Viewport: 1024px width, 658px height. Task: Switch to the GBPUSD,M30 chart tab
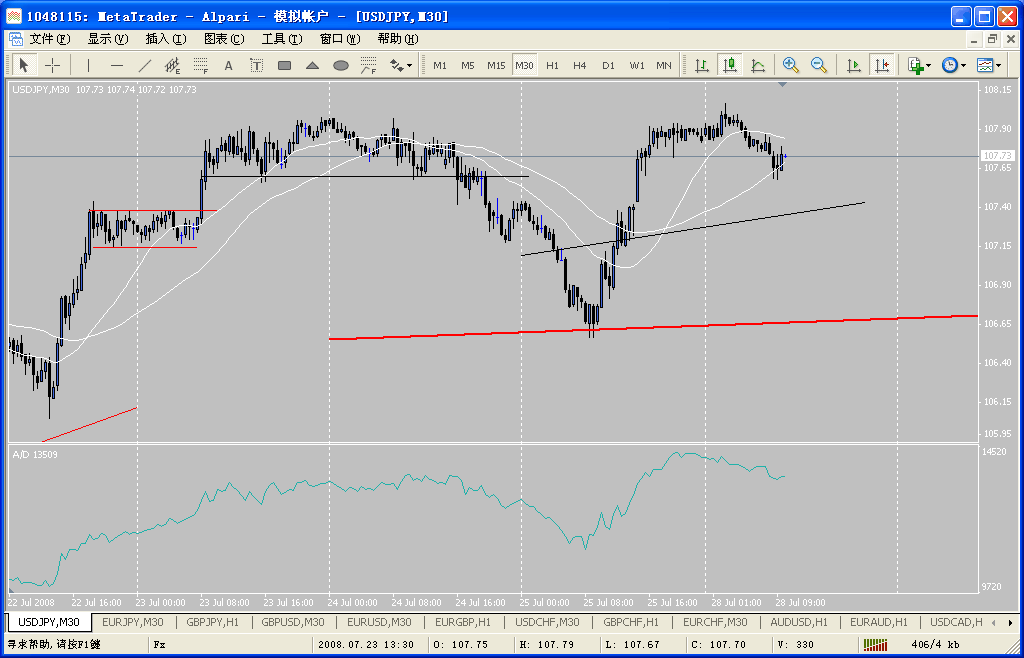tap(293, 622)
